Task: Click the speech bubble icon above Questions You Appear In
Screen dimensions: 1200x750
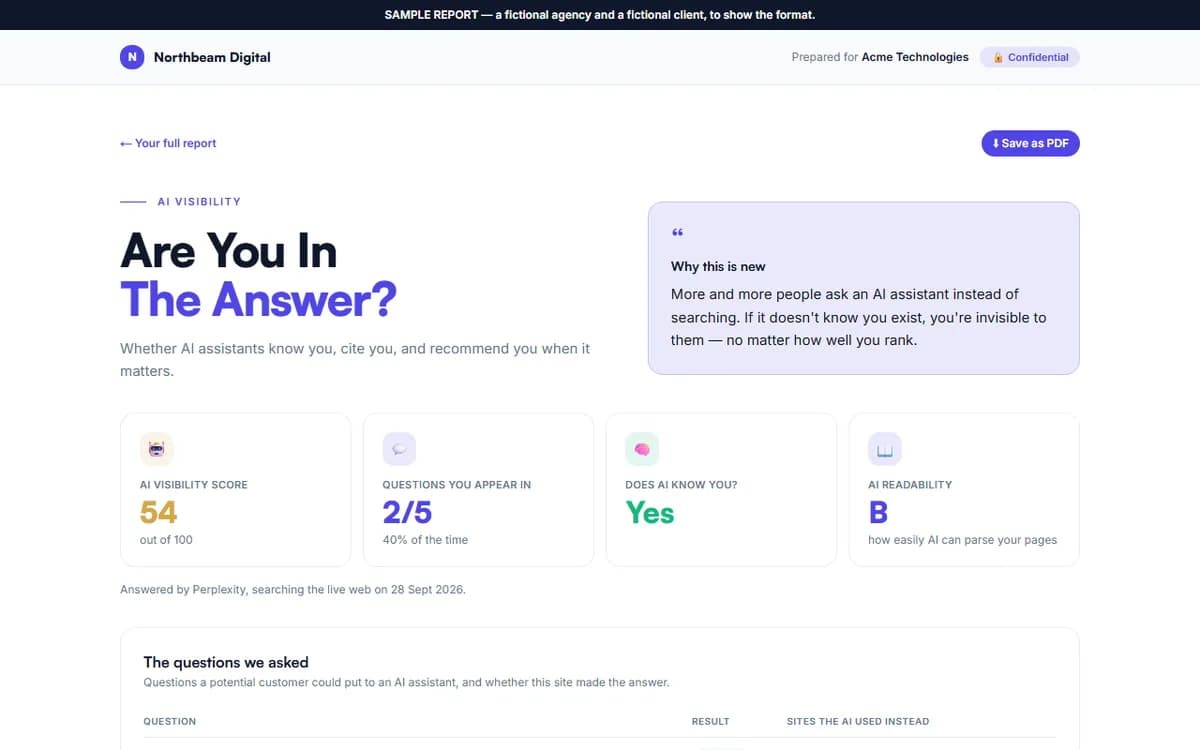Action: (x=399, y=449)
